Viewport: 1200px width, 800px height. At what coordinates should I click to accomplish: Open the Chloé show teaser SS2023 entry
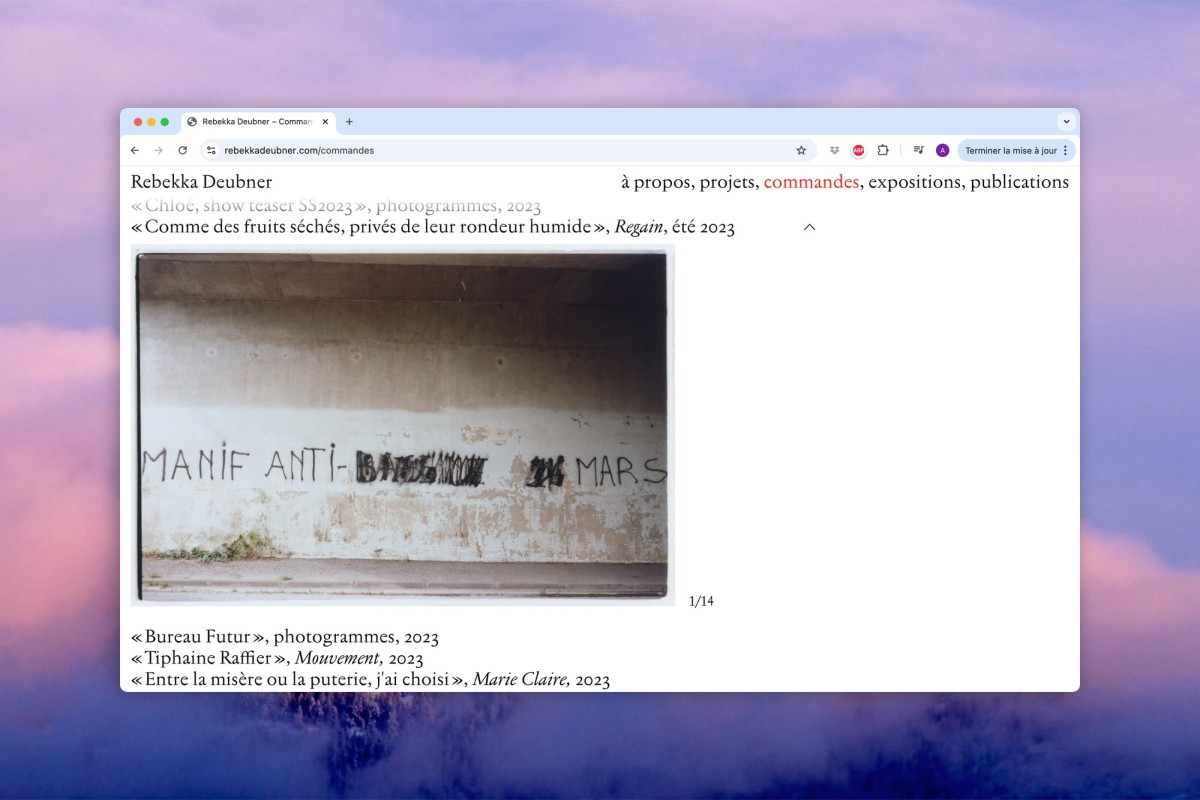pos(336,206)
